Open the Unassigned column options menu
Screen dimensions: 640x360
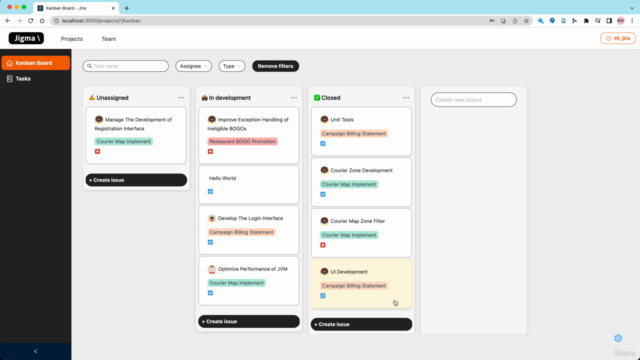[181, 98]
